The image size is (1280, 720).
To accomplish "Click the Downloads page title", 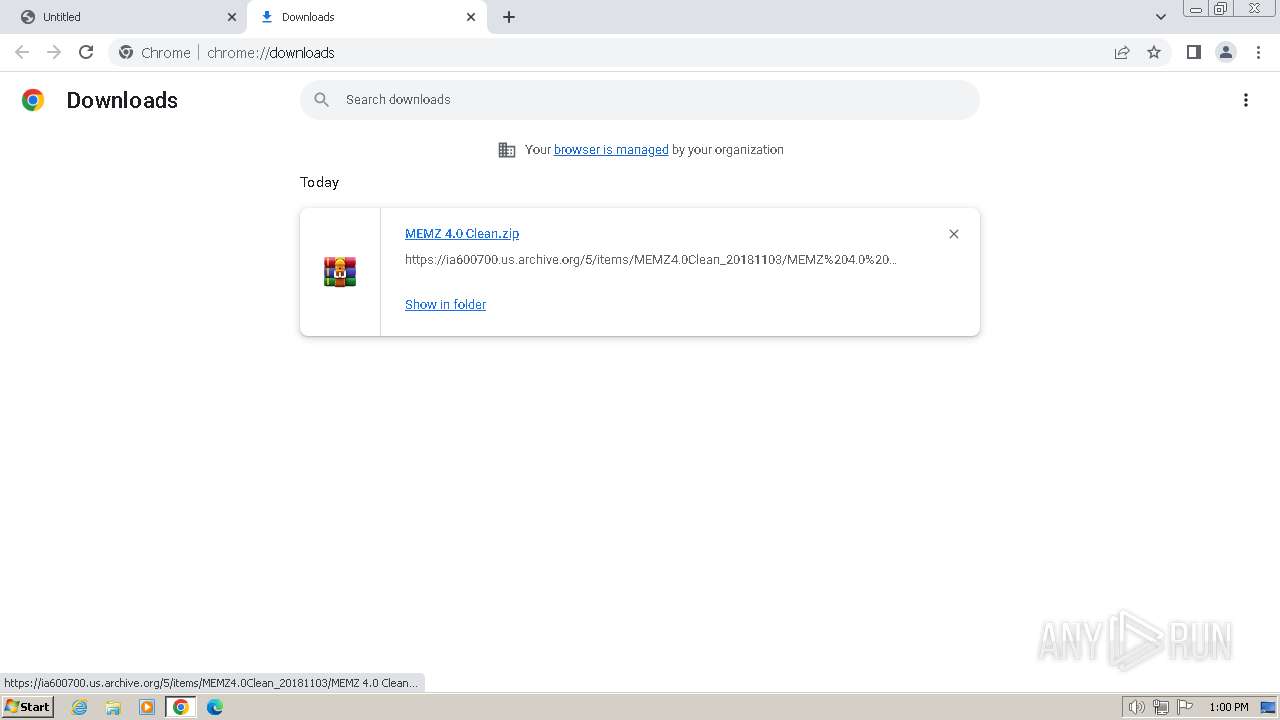I will (x=122, y=100).
